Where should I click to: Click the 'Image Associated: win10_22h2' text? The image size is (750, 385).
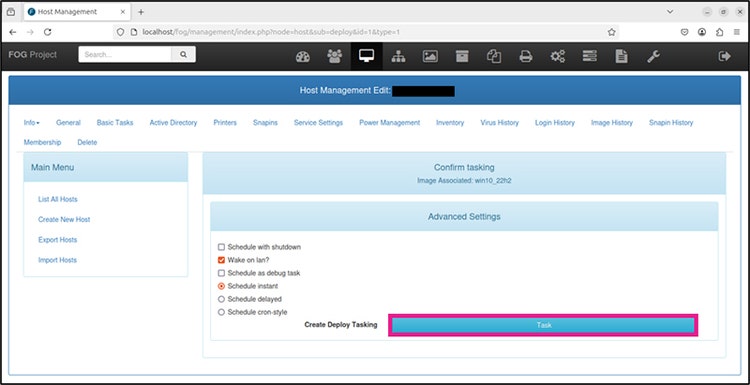click(x=464, y=181)
